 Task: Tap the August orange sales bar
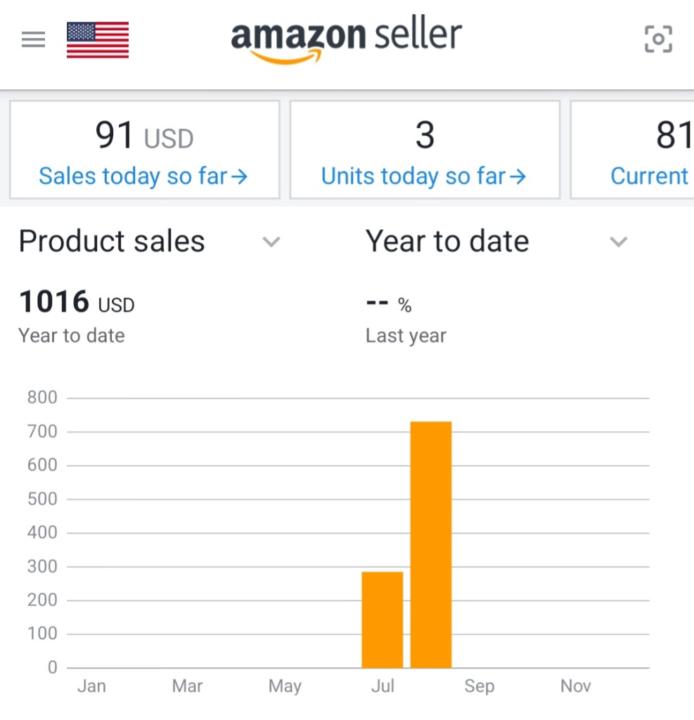(431, 545)
